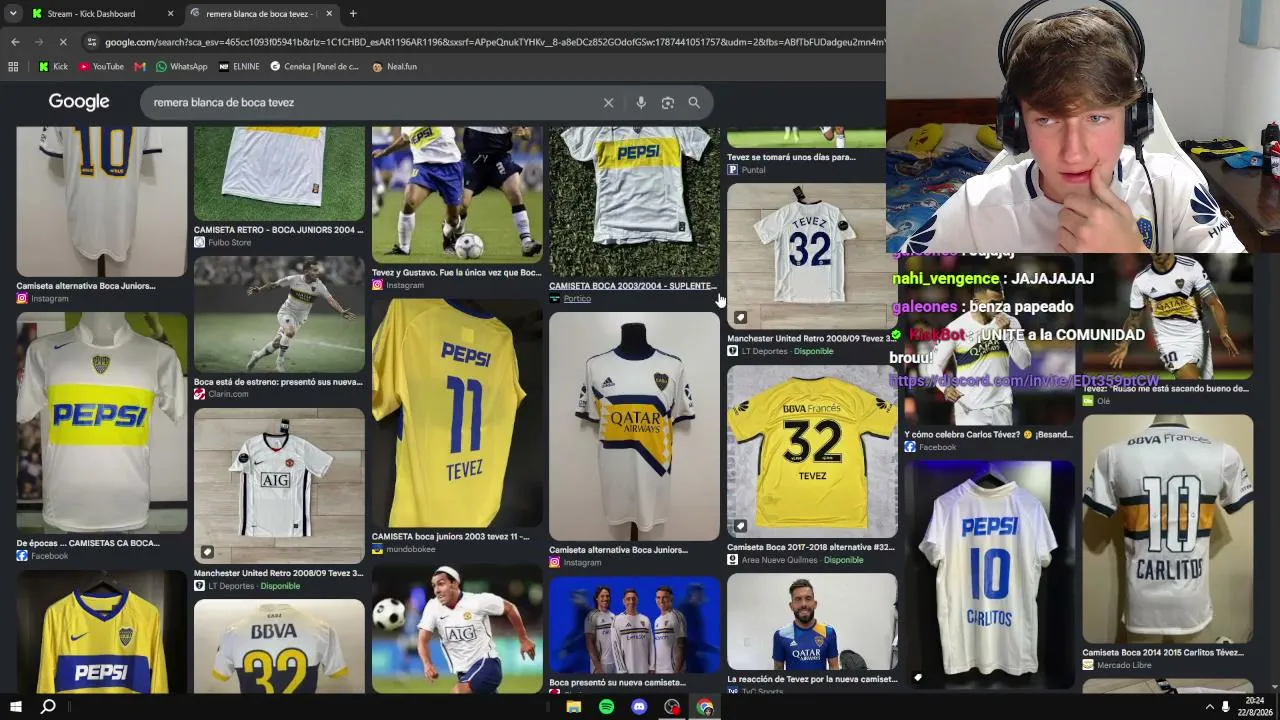This screenshot has height=720, width=1280.
Task: Submit the search with the magnifier icon
Action: click(x=694, y=103)
